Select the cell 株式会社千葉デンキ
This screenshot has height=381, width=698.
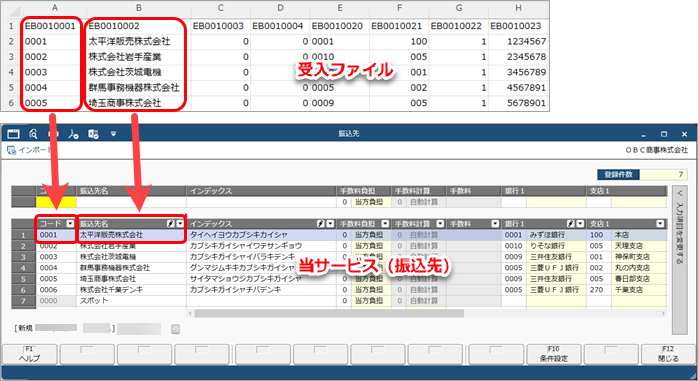point(131,290)
